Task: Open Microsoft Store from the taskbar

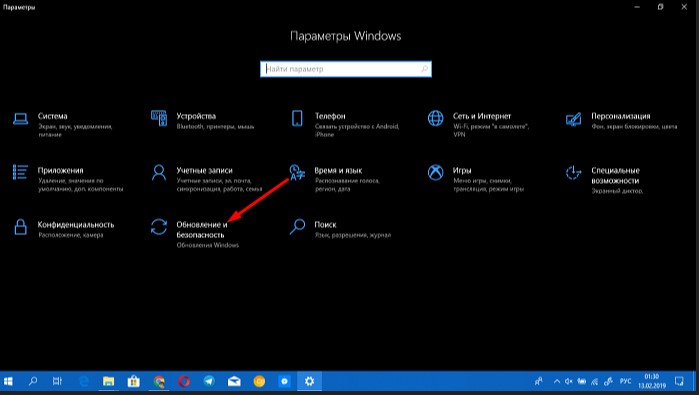Action: point(133,382)
